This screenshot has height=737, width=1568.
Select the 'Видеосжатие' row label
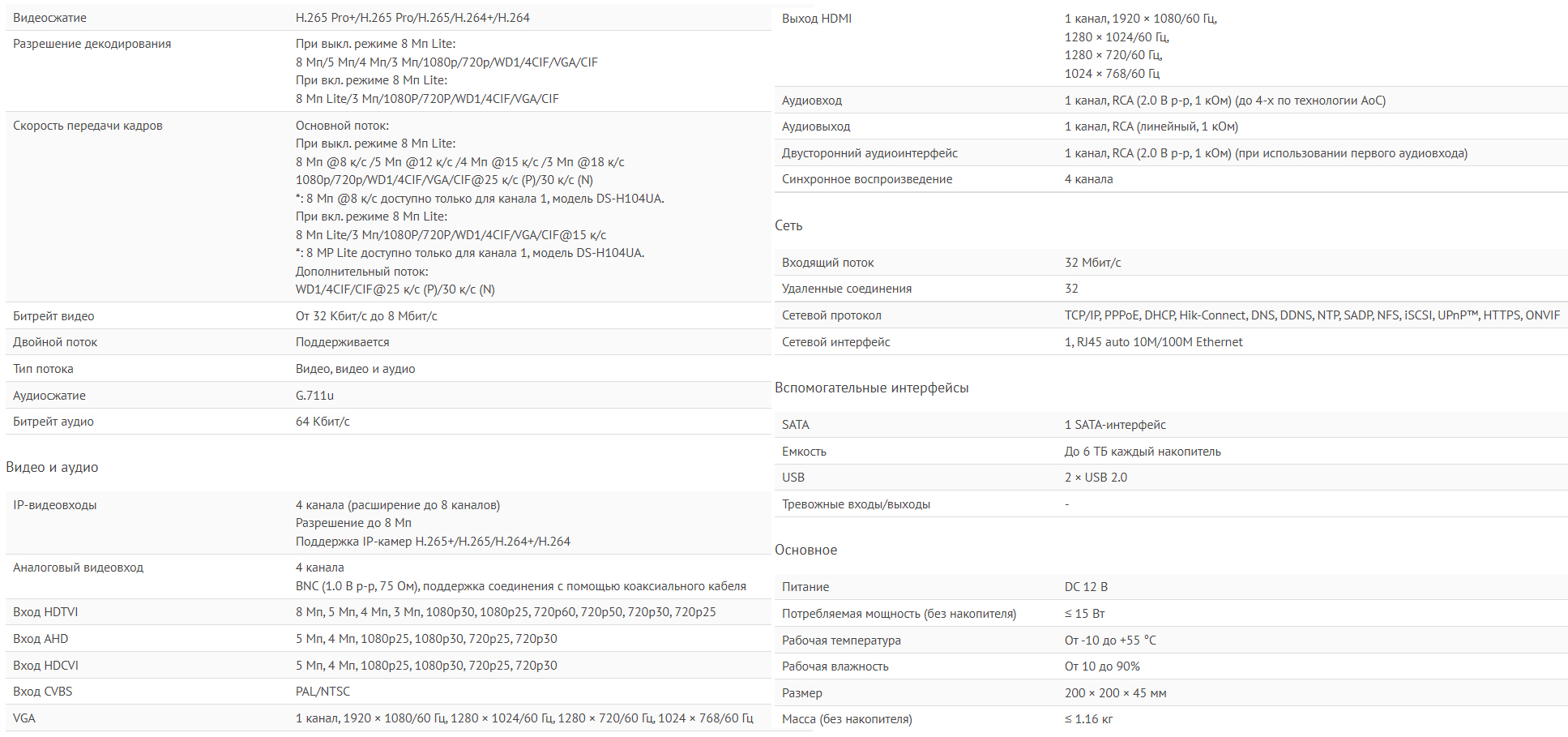click(49, 18)
